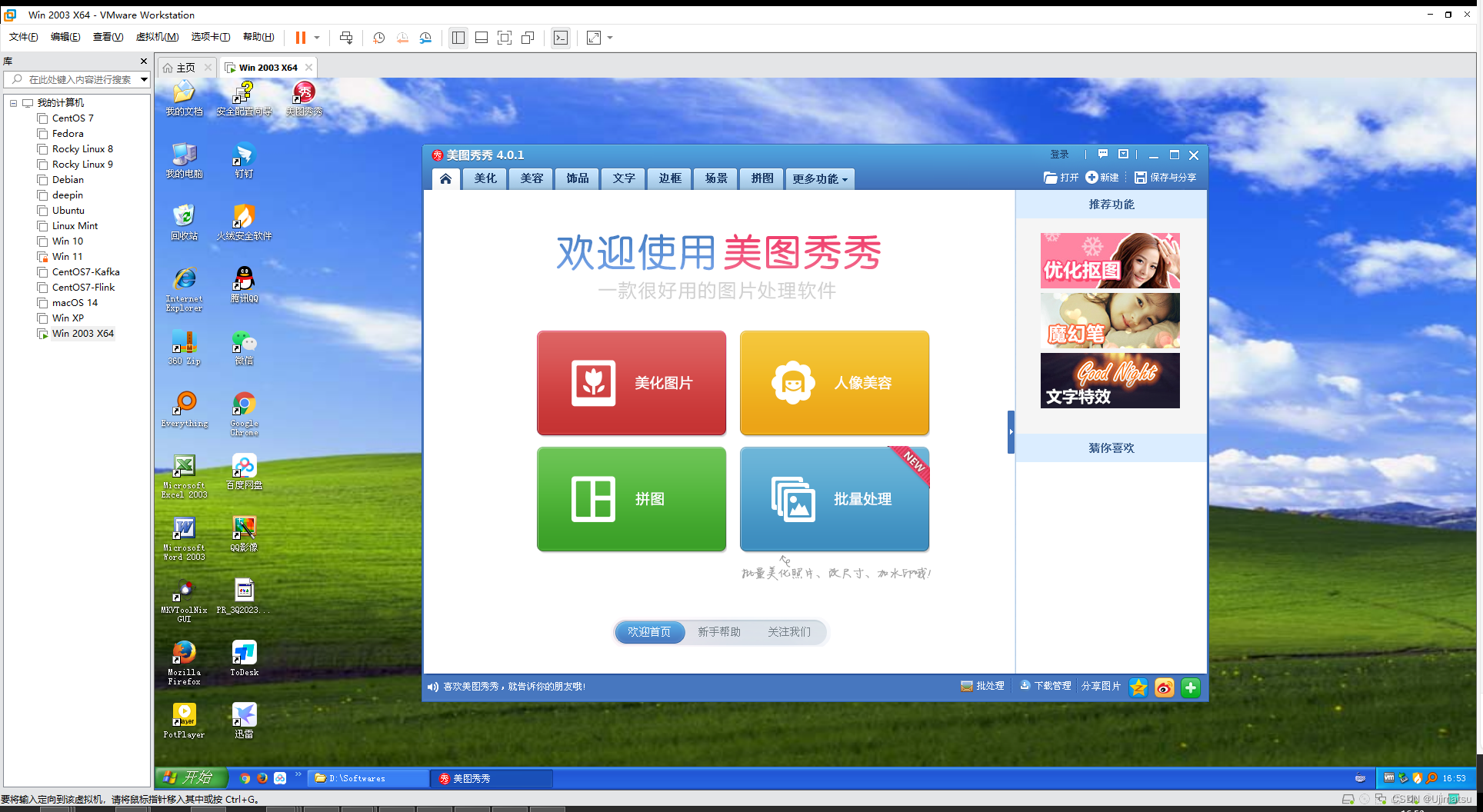
Task: Click the 美化图片 red tile
Action: click(632, 383)
